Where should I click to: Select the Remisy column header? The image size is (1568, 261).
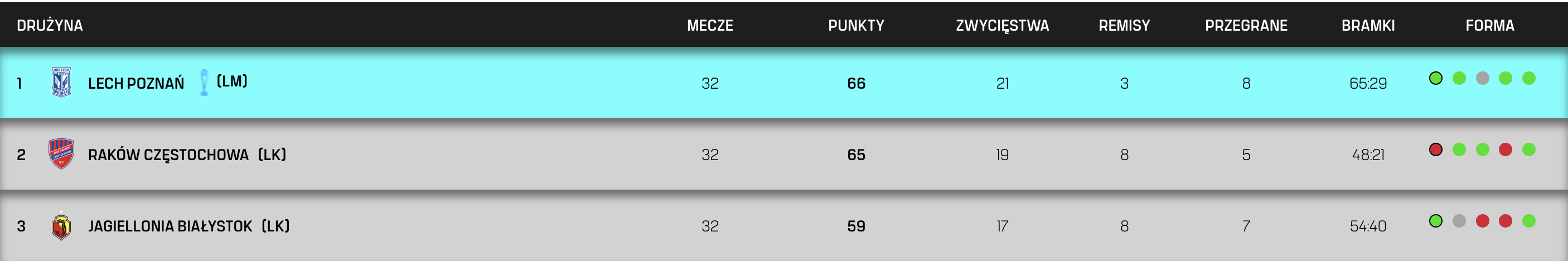pyautogui.click(x=1124, y=26)
